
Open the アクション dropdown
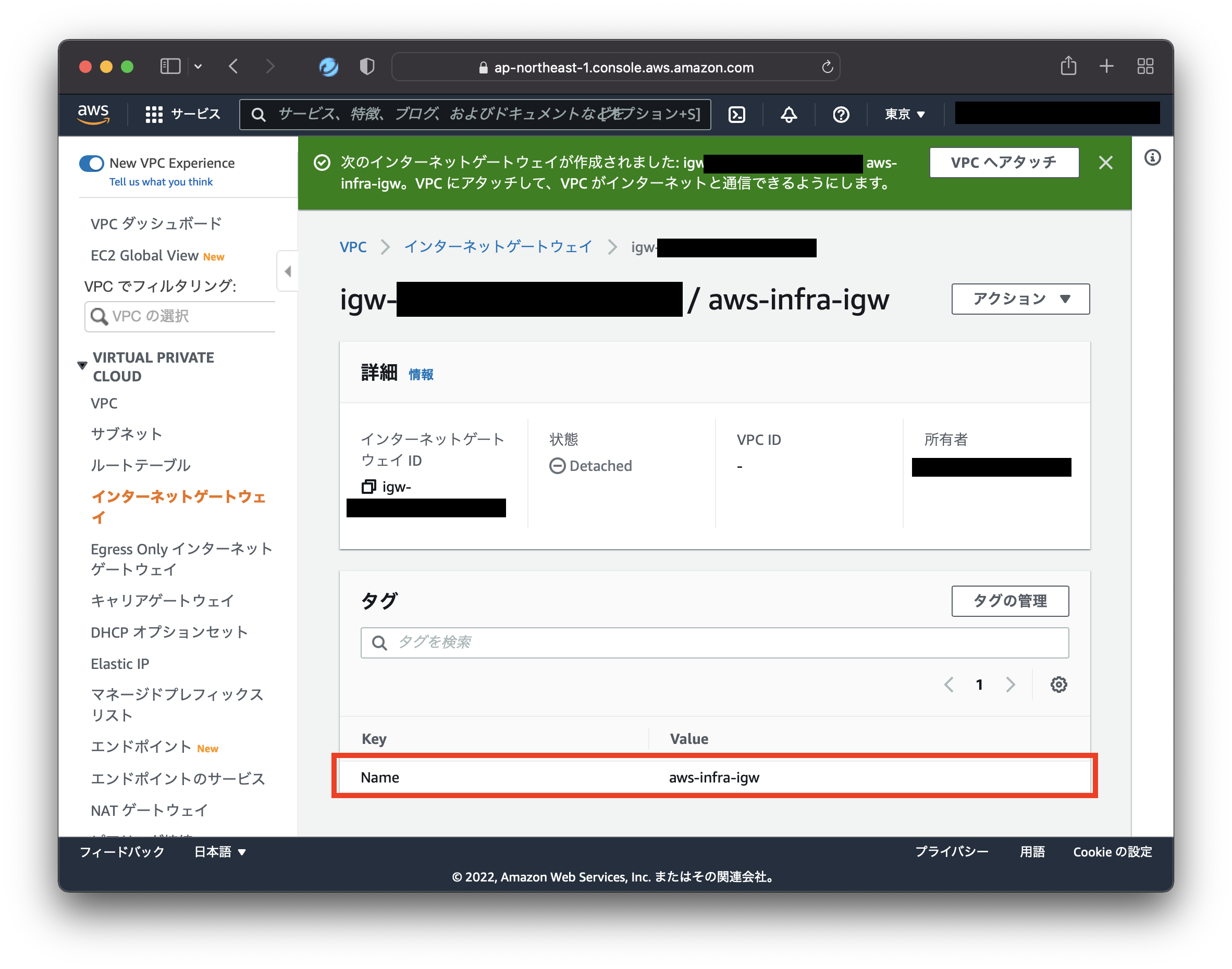1020,299
